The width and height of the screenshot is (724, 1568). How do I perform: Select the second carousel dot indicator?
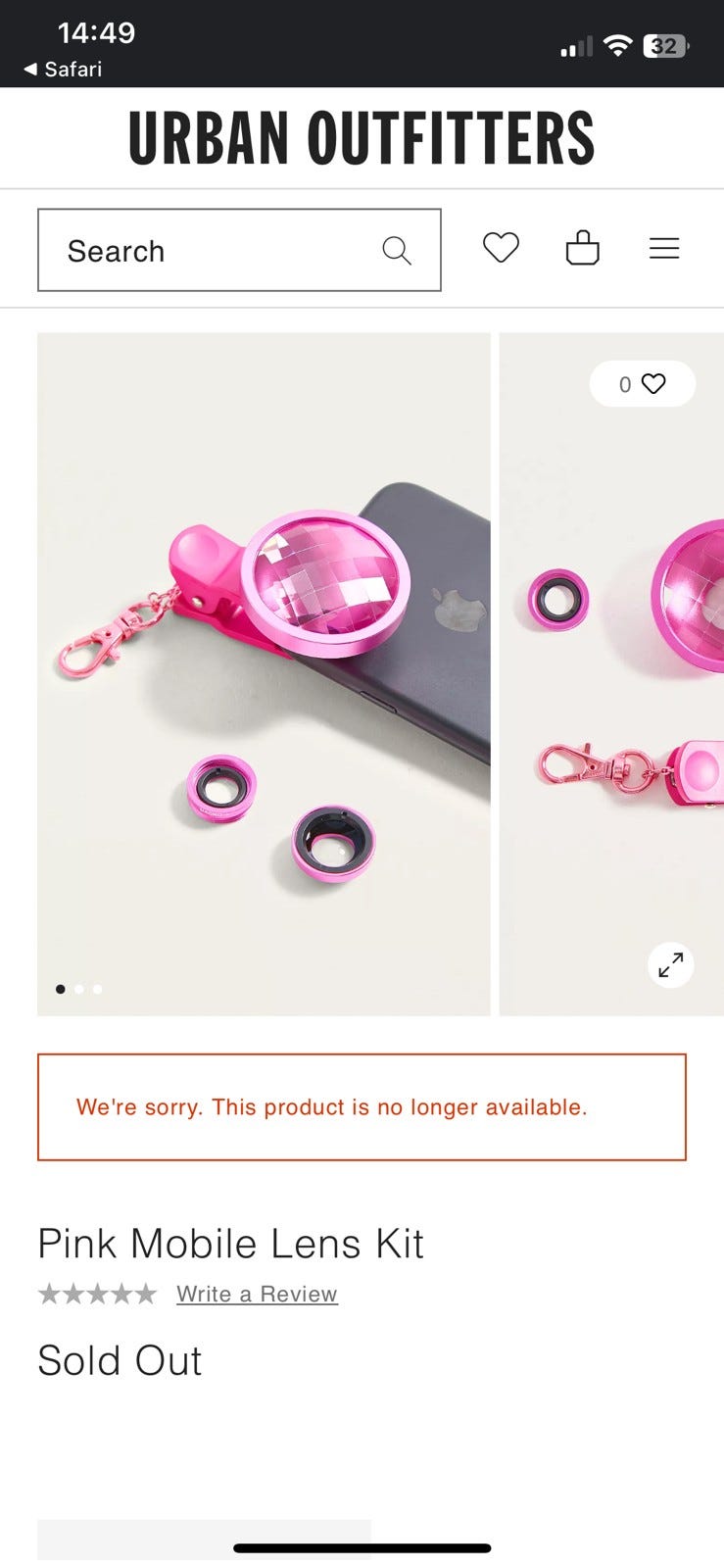click(x=79, y=989)
